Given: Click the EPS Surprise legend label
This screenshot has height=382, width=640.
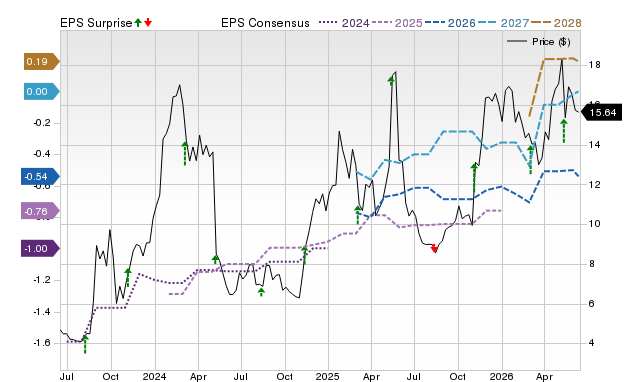Looking at the screenshot, I should click(x=96, y=23).
